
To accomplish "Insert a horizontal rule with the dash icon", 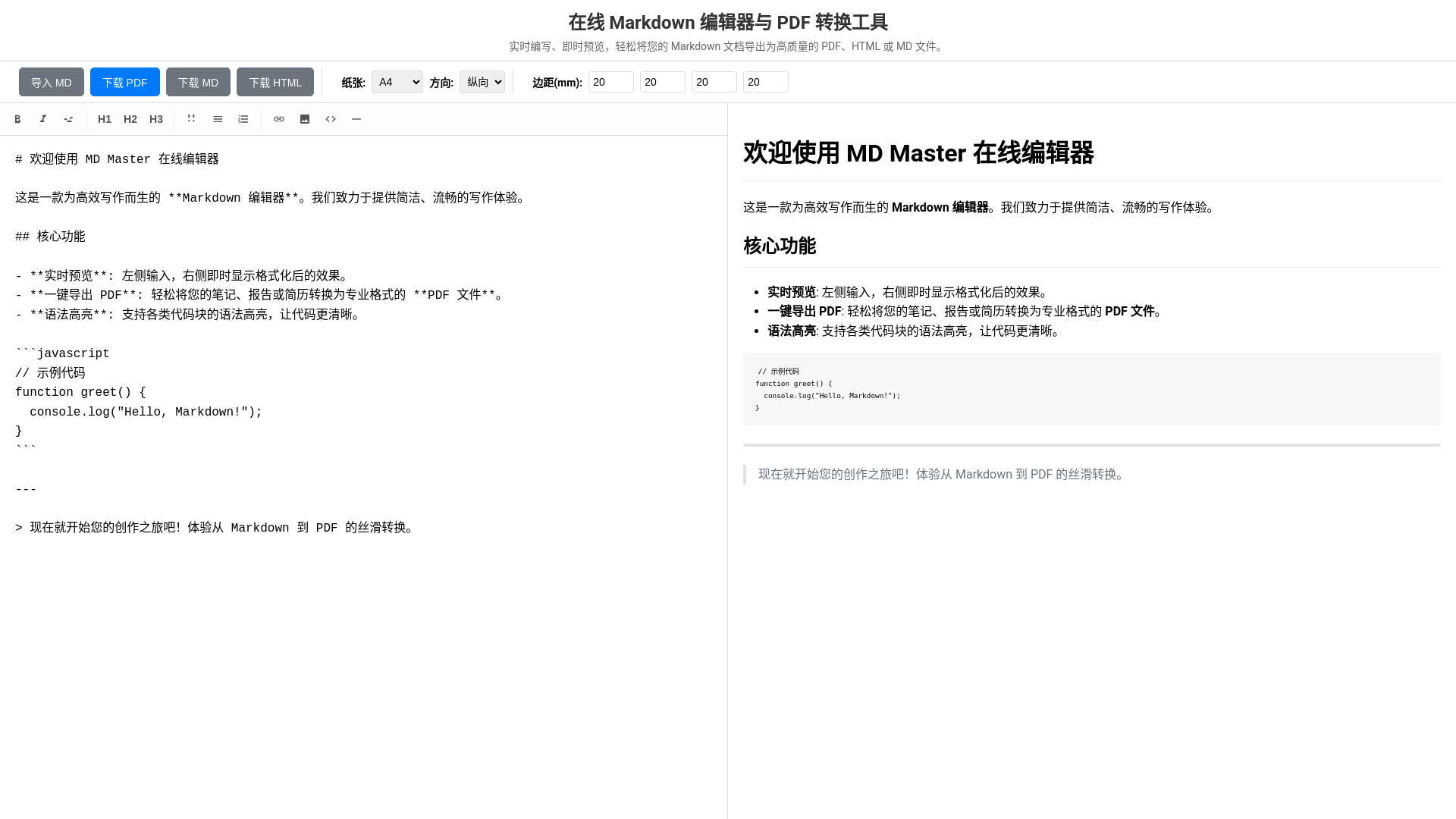I will click(356, 119).
